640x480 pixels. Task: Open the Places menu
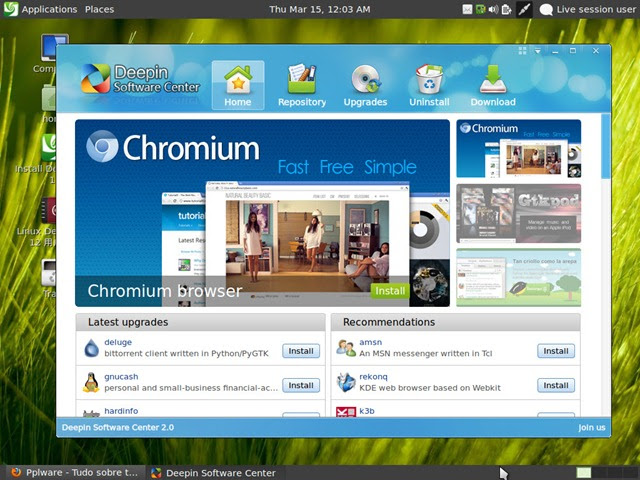coord(99,9)
